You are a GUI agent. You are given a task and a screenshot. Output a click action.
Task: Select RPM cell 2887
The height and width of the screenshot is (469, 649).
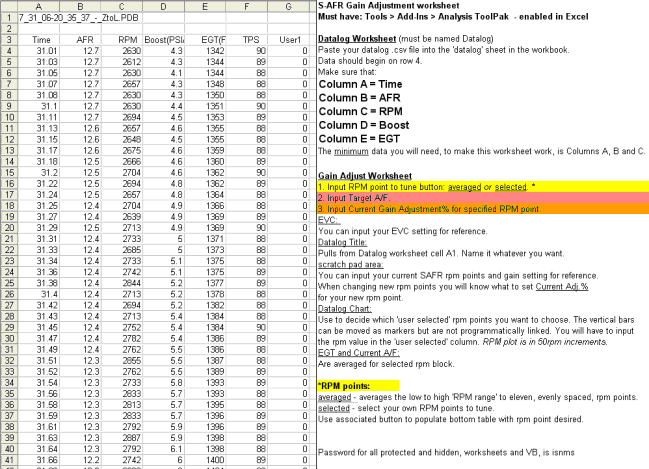tap(122, 438)
